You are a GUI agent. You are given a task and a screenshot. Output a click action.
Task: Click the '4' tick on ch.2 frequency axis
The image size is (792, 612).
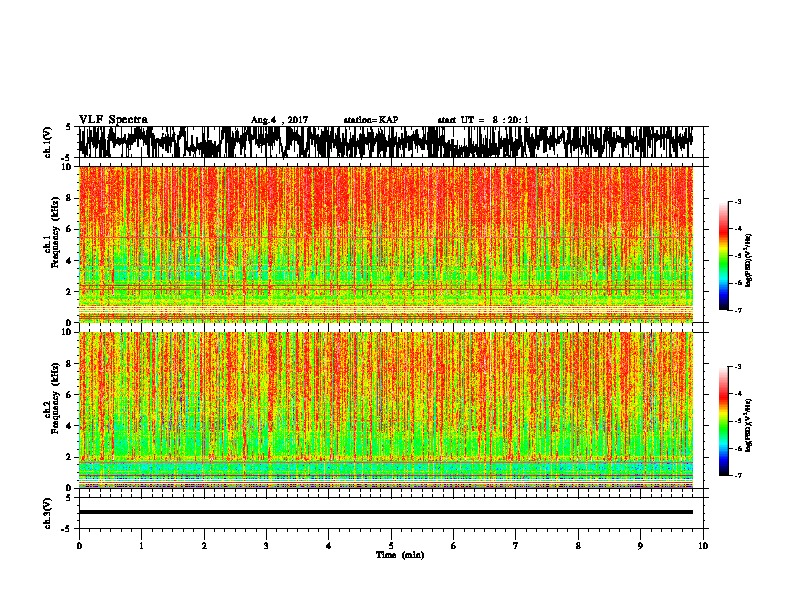70,426
